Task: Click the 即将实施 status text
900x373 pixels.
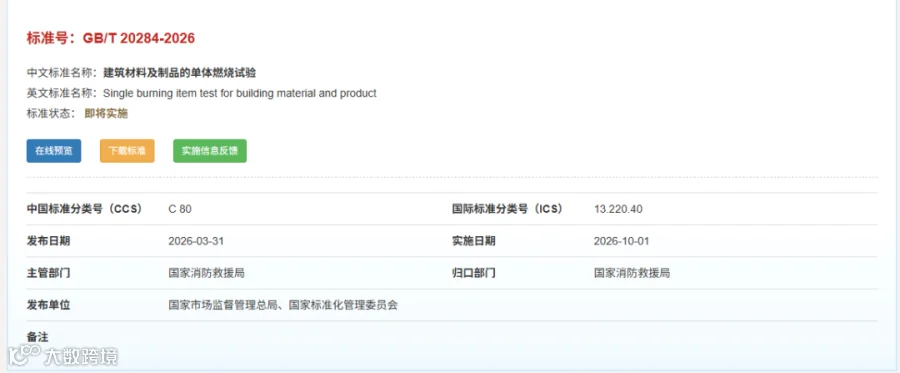Action: click(106, 114)
